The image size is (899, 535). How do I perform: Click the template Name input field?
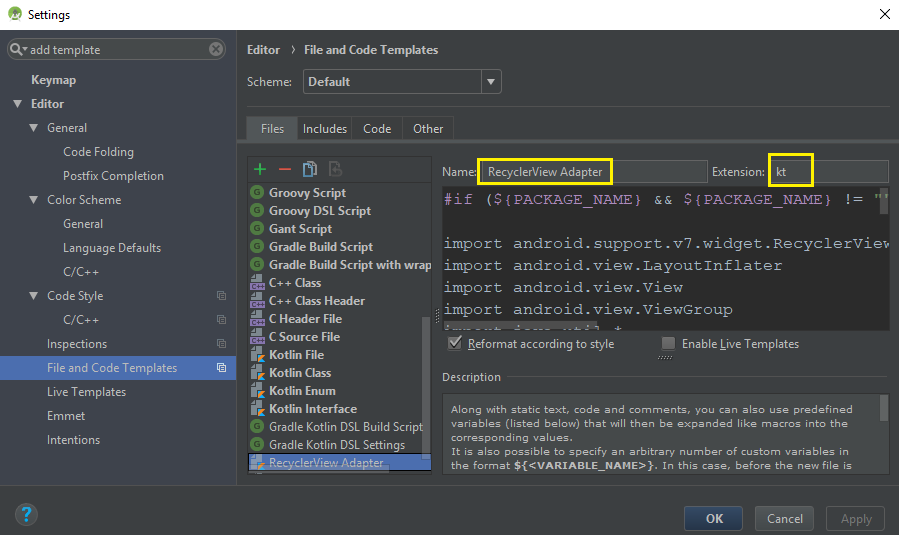pos(594,171)
